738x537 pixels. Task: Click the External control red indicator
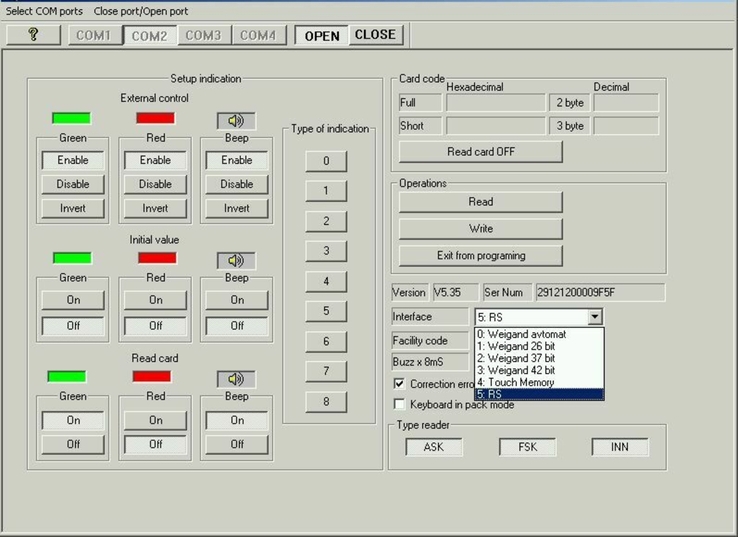point(155,118)
